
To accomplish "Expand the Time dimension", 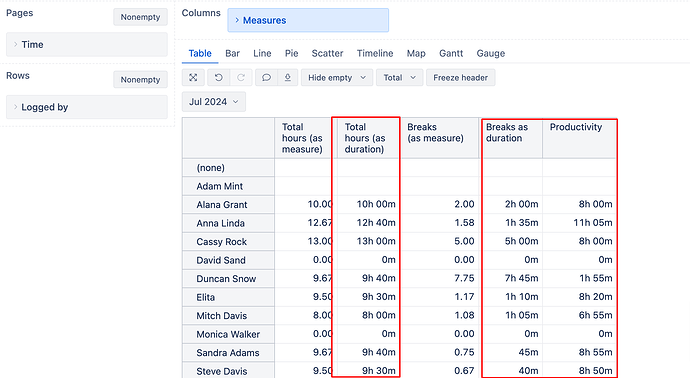I will pos(87,44).
